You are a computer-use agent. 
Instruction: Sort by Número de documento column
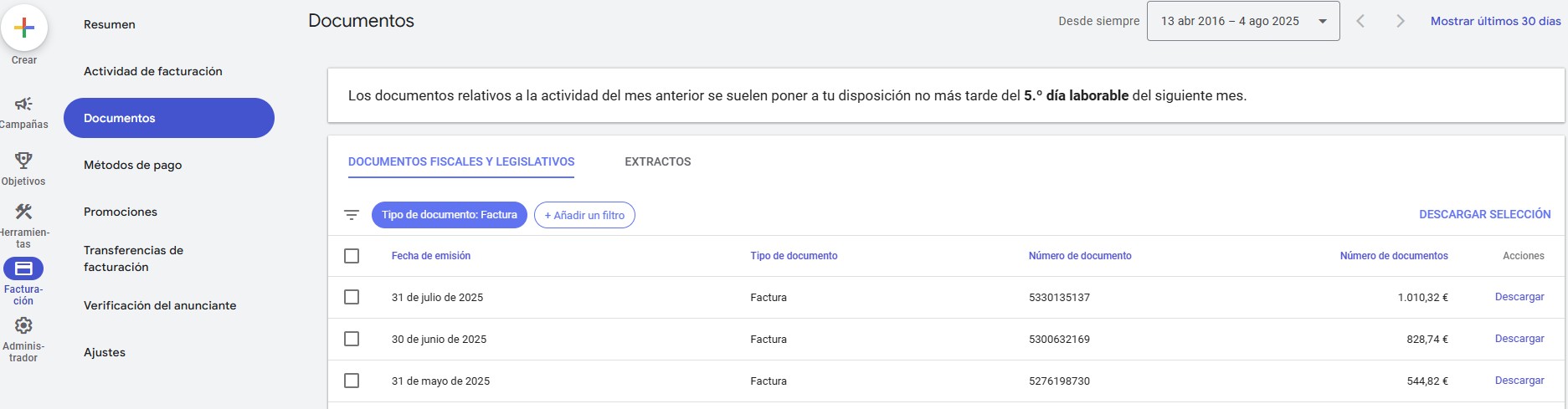(x=1080, y=256)
